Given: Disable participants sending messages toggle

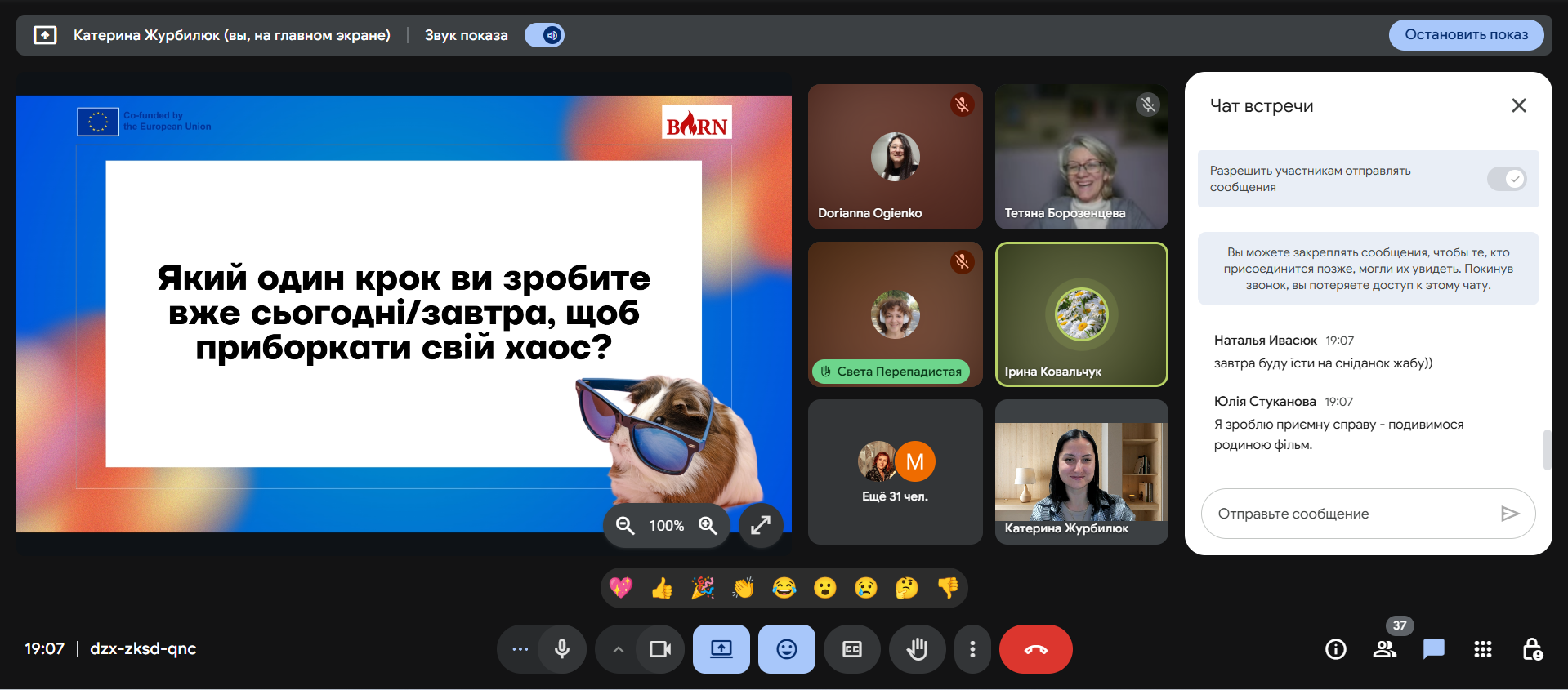Looking at the screenshot, I should 1506,179.
